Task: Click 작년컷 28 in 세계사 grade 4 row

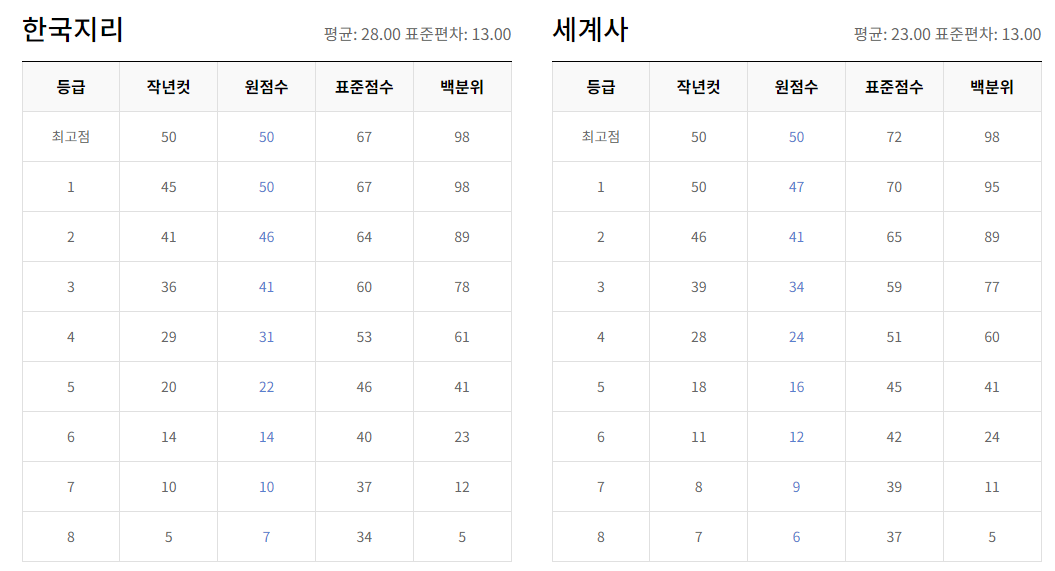Action: pyautogui.click(x=698, y=337)
